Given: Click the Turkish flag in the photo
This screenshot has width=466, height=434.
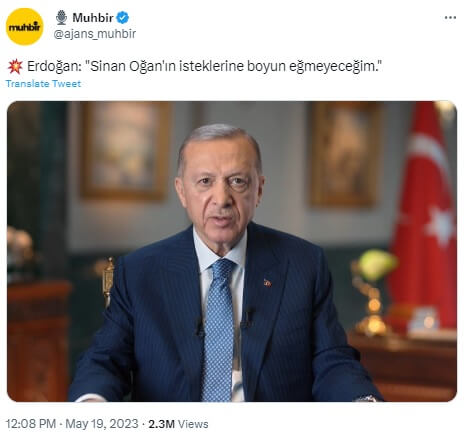Looking at the screenshot, I should pos(424,215).
